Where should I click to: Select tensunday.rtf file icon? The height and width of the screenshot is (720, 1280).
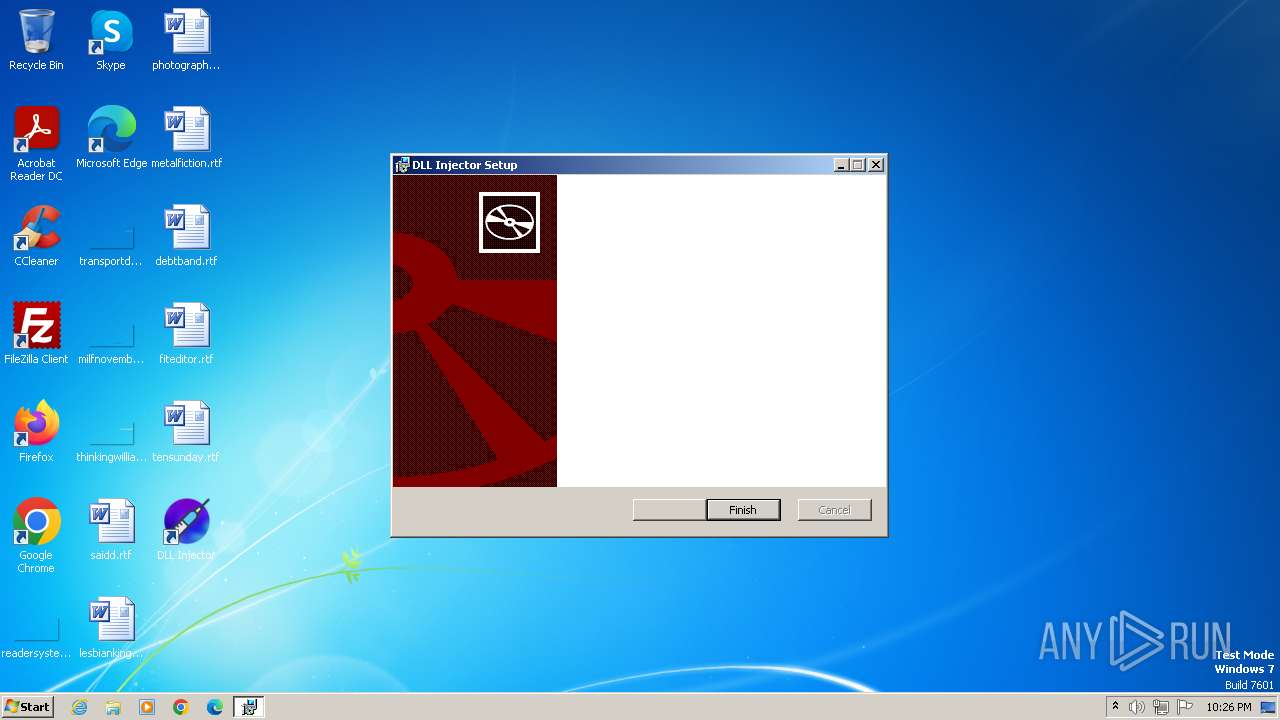(186, 432)
